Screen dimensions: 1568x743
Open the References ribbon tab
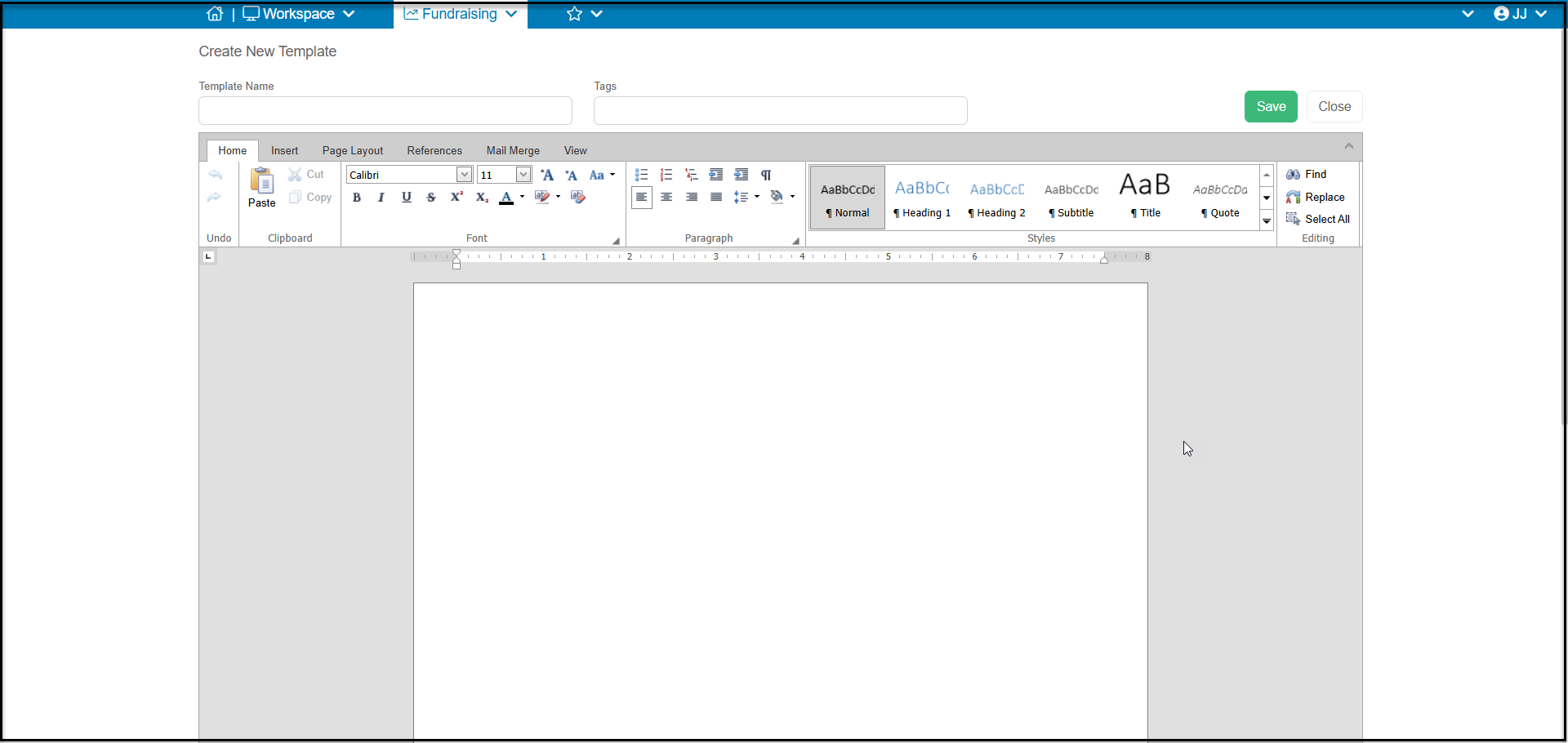(x=434, y=150)
